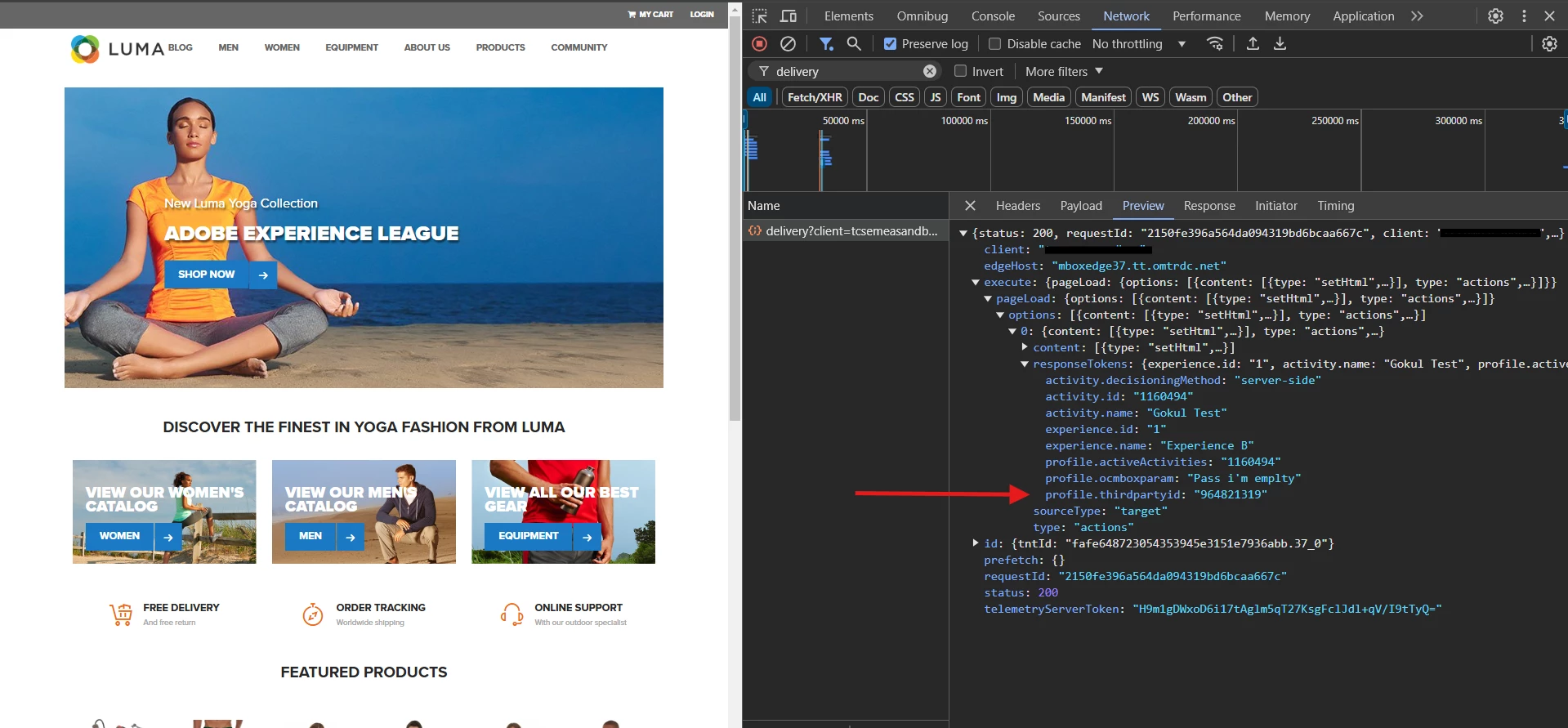The height and width of the screenshot is (728, 1568).
Task: Click the Shop Now arrow button
Action: pyautogui.click(x=263, y=275)
